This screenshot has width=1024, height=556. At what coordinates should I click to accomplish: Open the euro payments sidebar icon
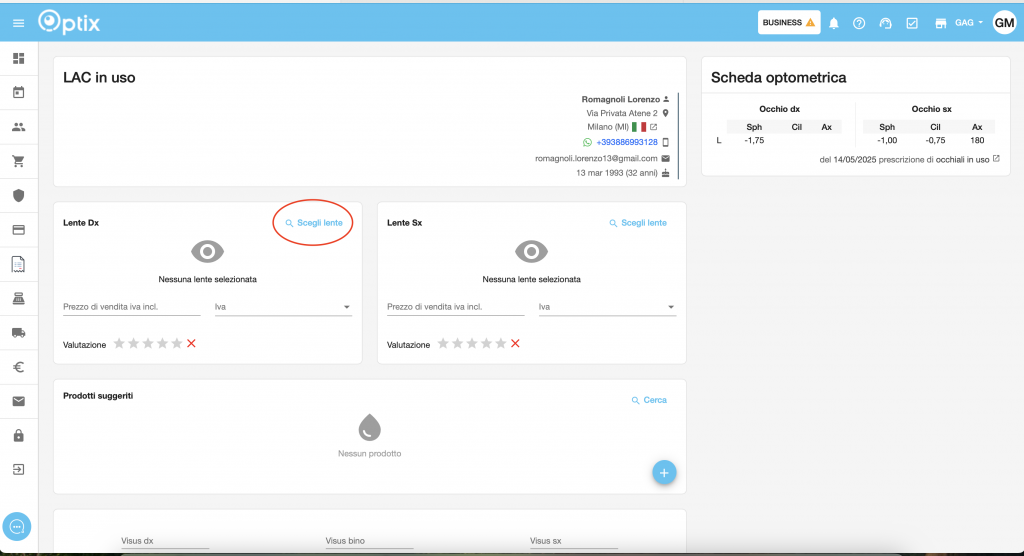18,367
